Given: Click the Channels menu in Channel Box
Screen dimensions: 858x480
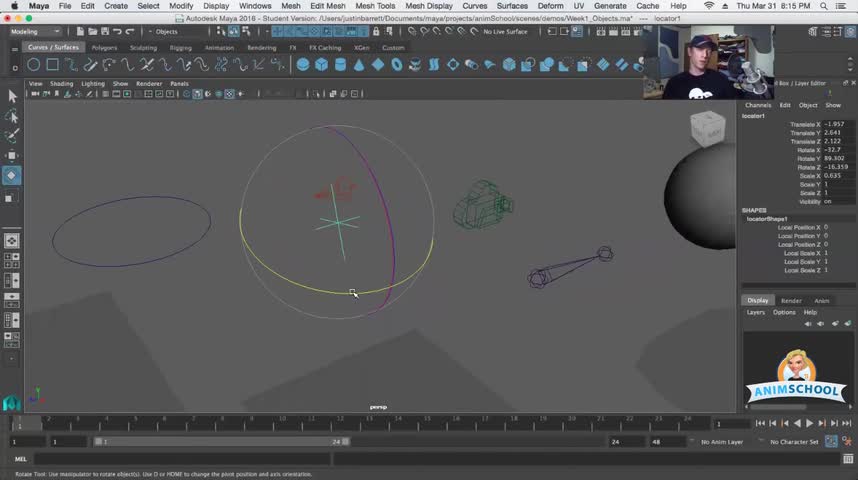Looking at the screenshot, I should click(757, 105).
